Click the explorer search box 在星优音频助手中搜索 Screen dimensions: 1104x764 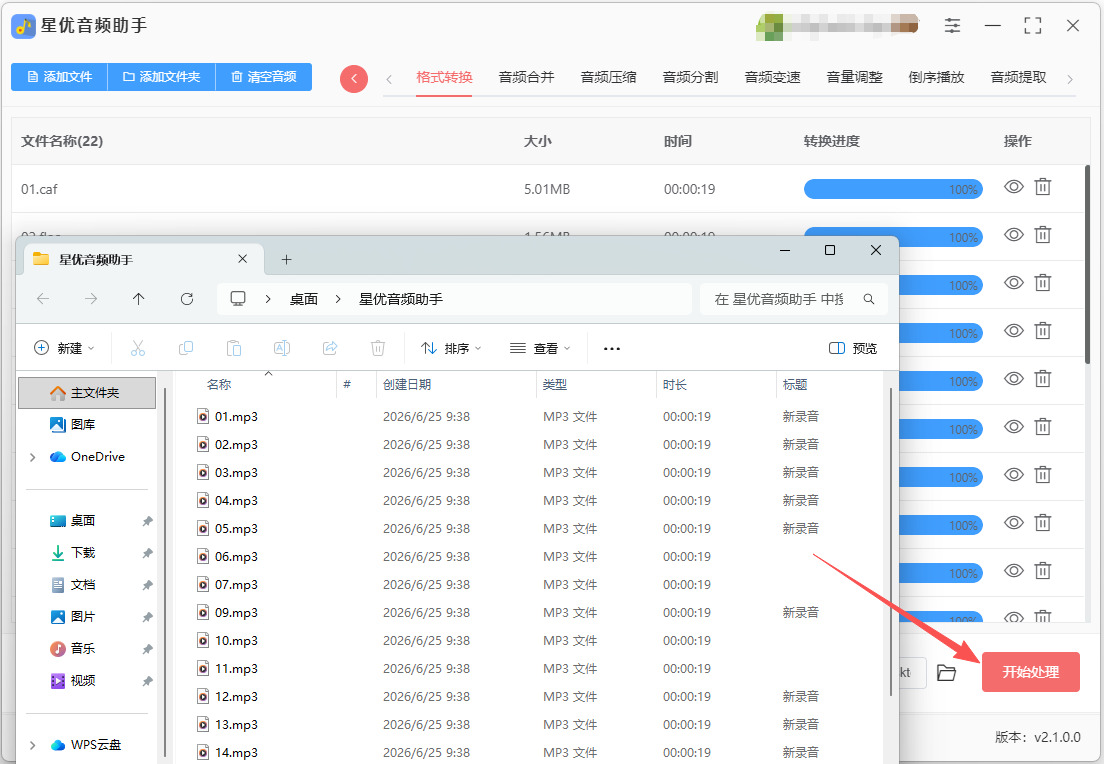pos(794,299)
